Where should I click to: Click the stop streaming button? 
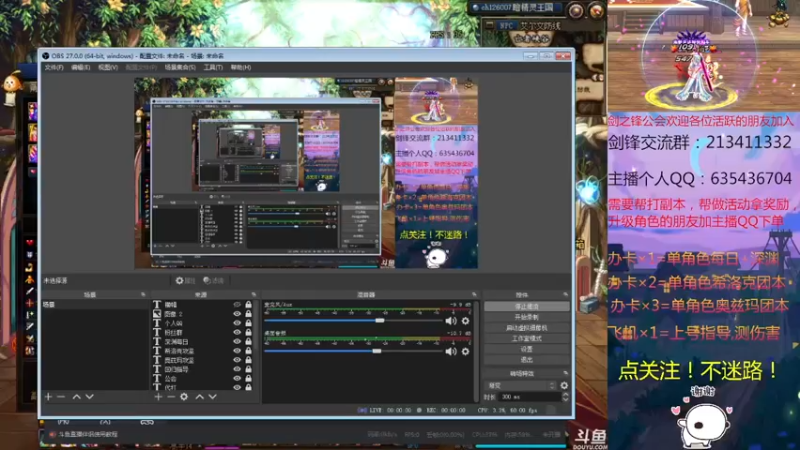pyautogui.click(x=527, y=306)
